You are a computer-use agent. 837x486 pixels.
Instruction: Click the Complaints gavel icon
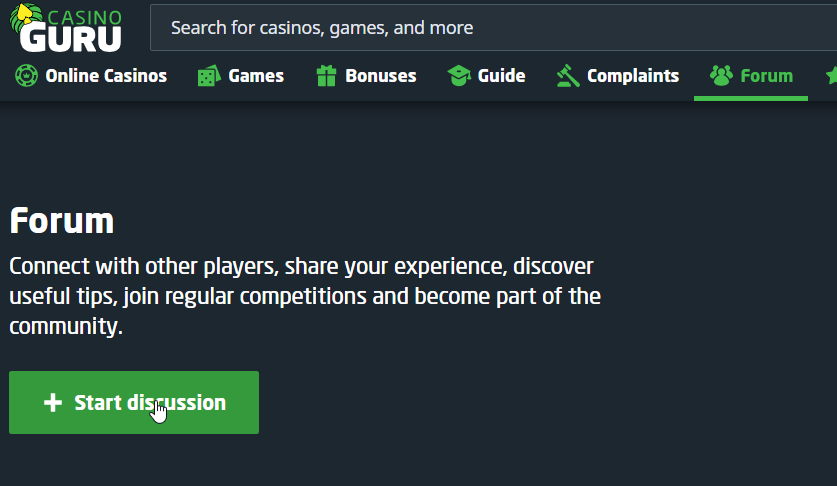click(x=568, y=76)
